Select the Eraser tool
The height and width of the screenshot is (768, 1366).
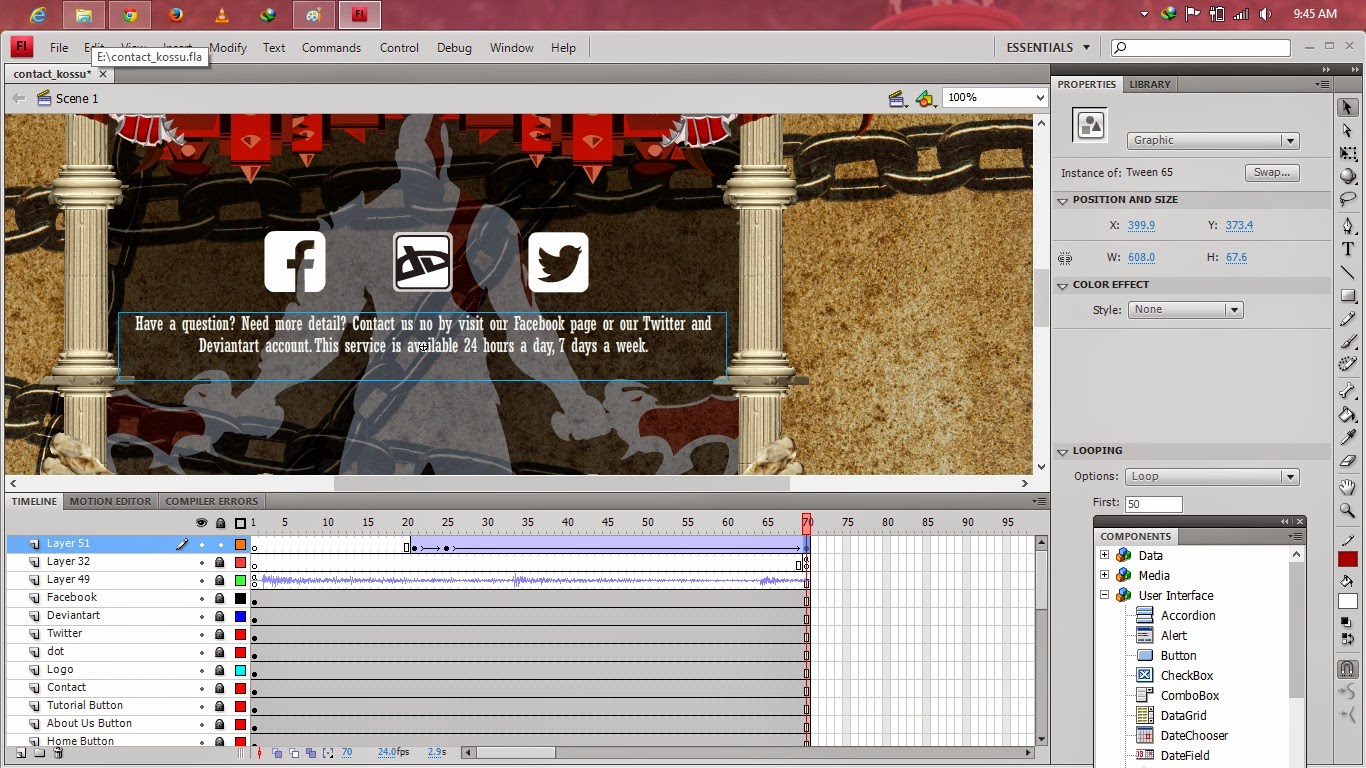[1348, 460]
